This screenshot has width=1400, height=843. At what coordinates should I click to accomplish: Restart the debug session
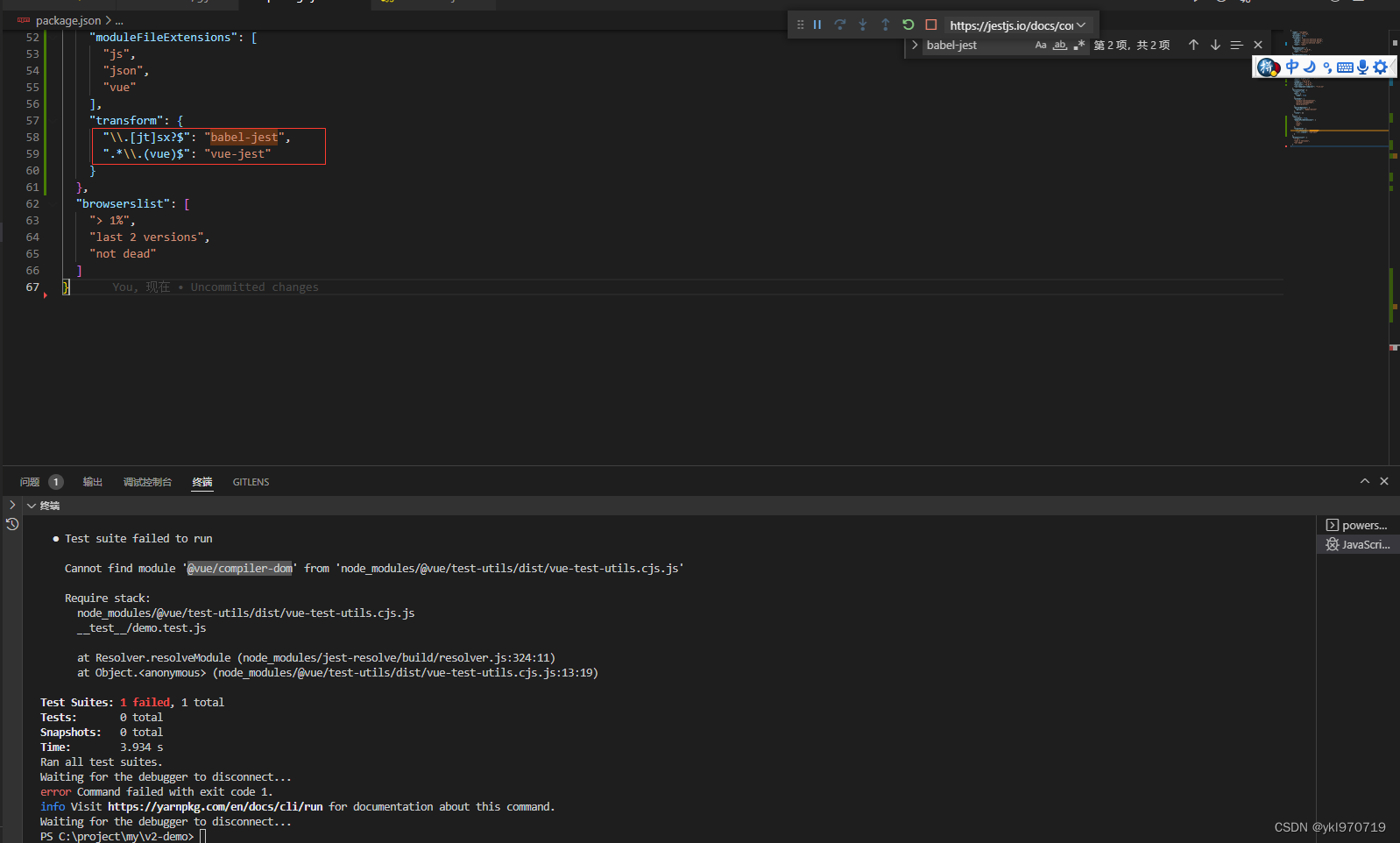[908, 25]
